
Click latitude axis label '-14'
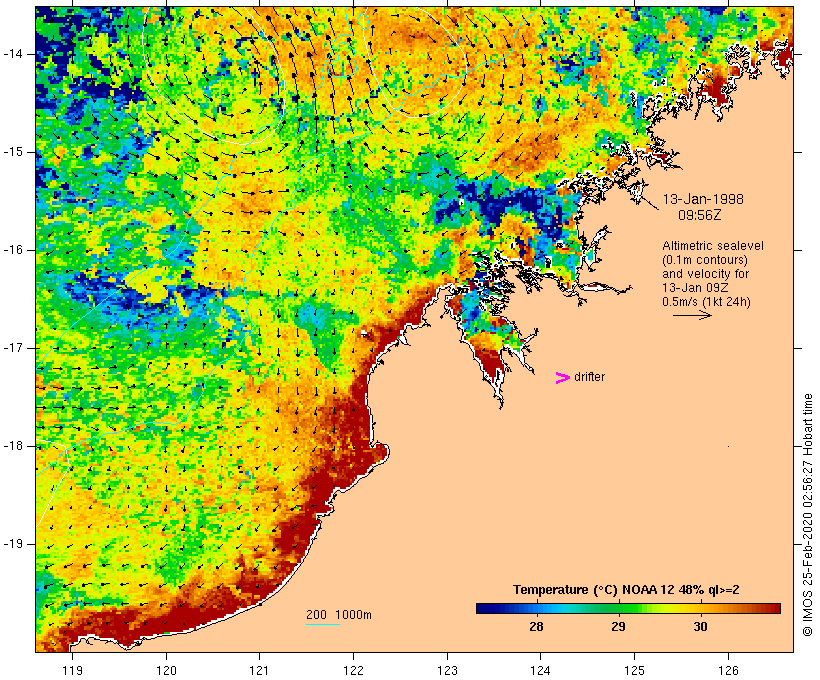[12, 54]
